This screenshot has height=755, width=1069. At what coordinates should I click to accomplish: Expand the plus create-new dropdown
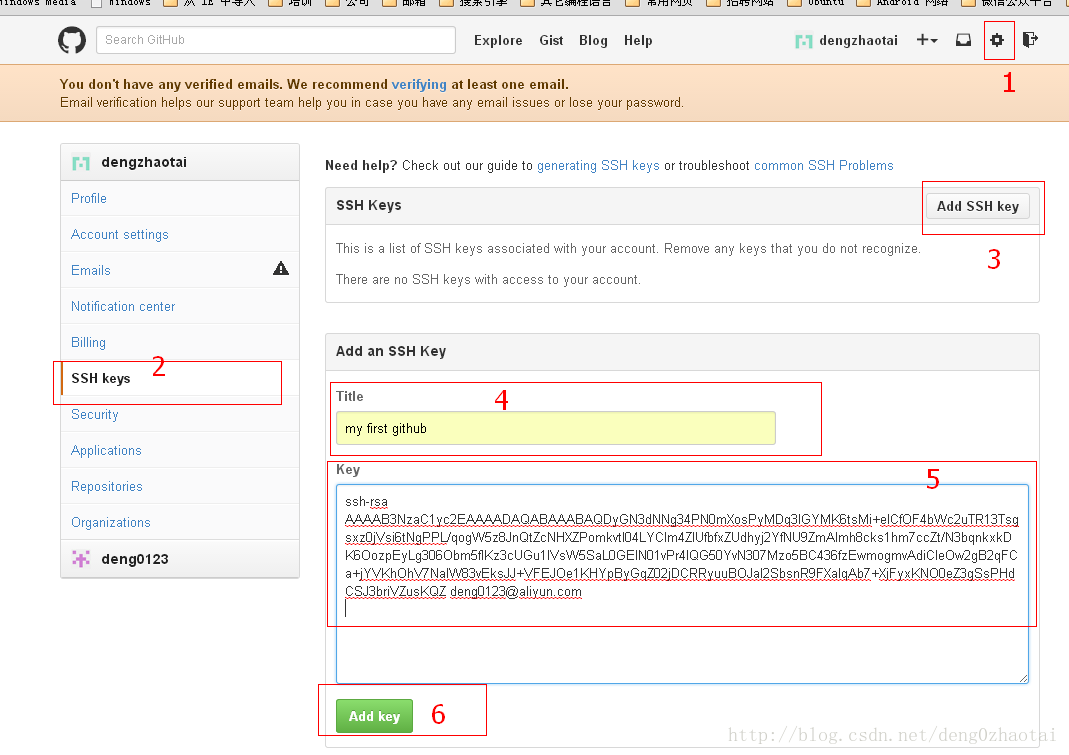pos(927,40)
